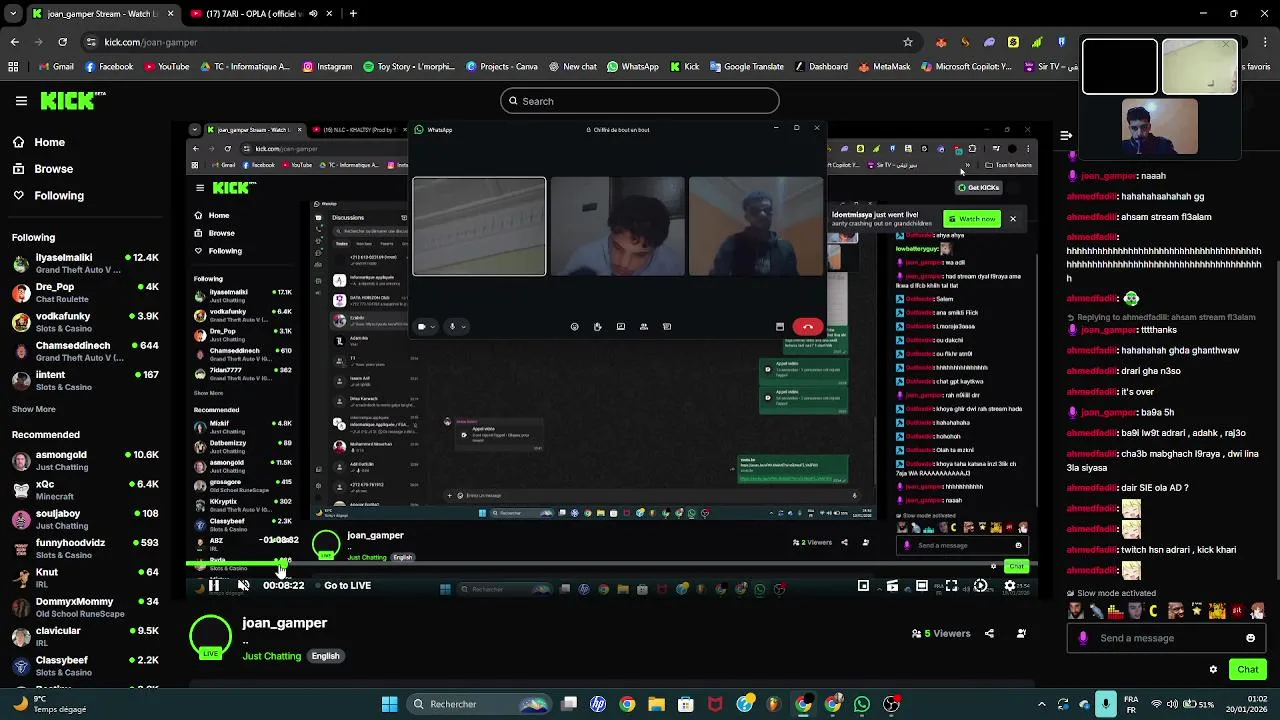Open xQc recommended channel

[85, 490]
